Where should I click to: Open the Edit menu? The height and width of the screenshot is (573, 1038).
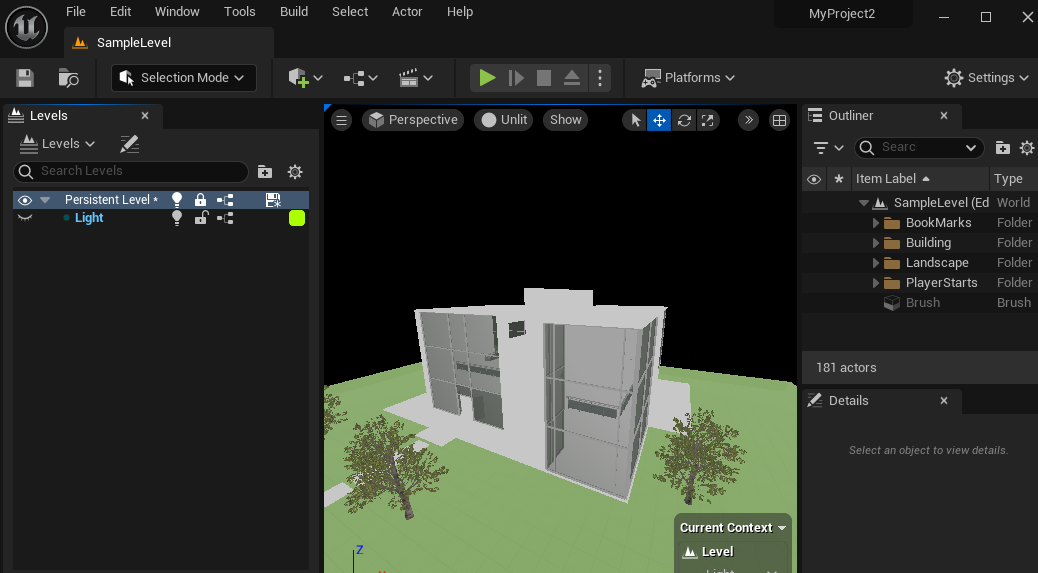[x=120, y=12]
